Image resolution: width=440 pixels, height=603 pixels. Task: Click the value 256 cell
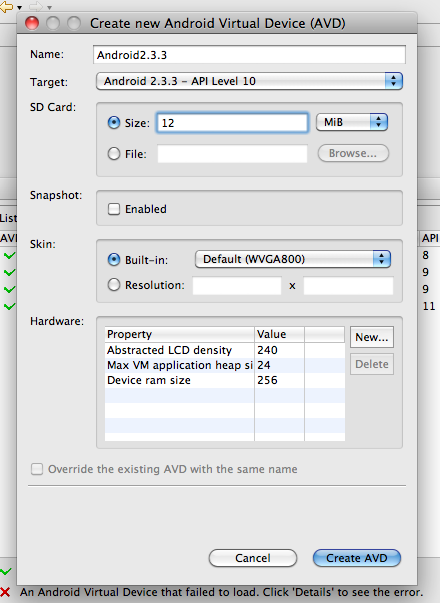coord(279,380)
